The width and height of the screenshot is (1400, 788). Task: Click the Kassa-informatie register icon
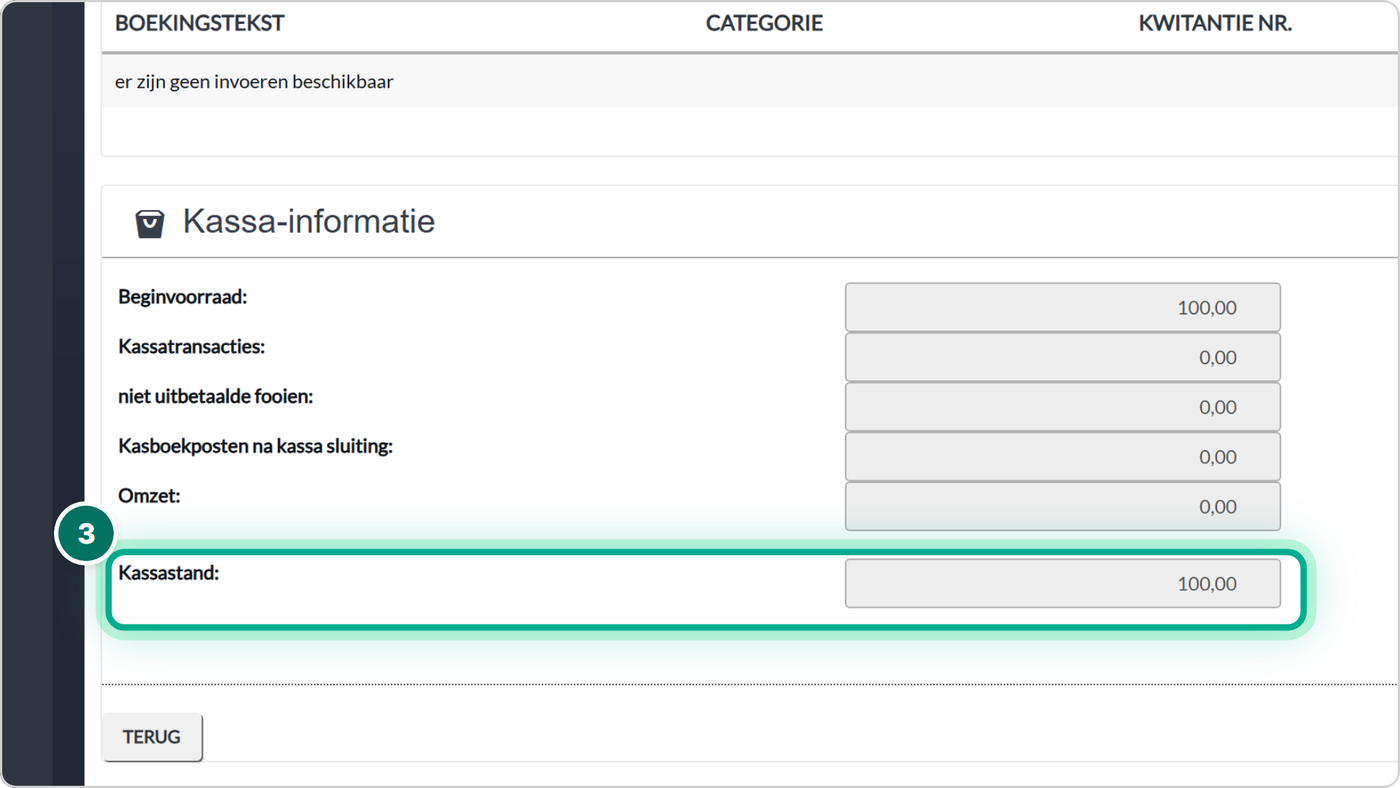[150, 223]
